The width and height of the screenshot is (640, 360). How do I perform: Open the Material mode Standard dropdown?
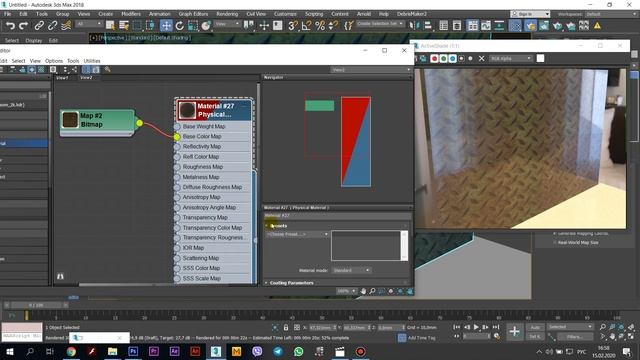(351, 270)
